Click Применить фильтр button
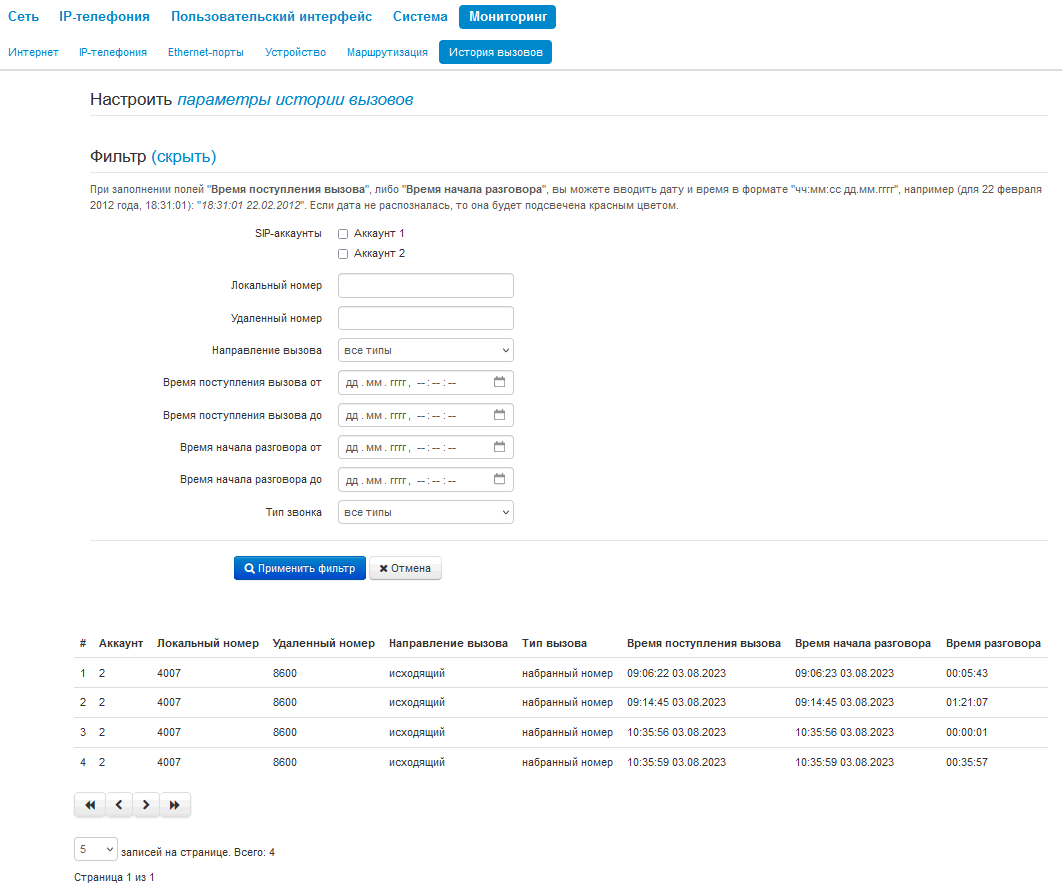1062x895 pixels. 299,568
